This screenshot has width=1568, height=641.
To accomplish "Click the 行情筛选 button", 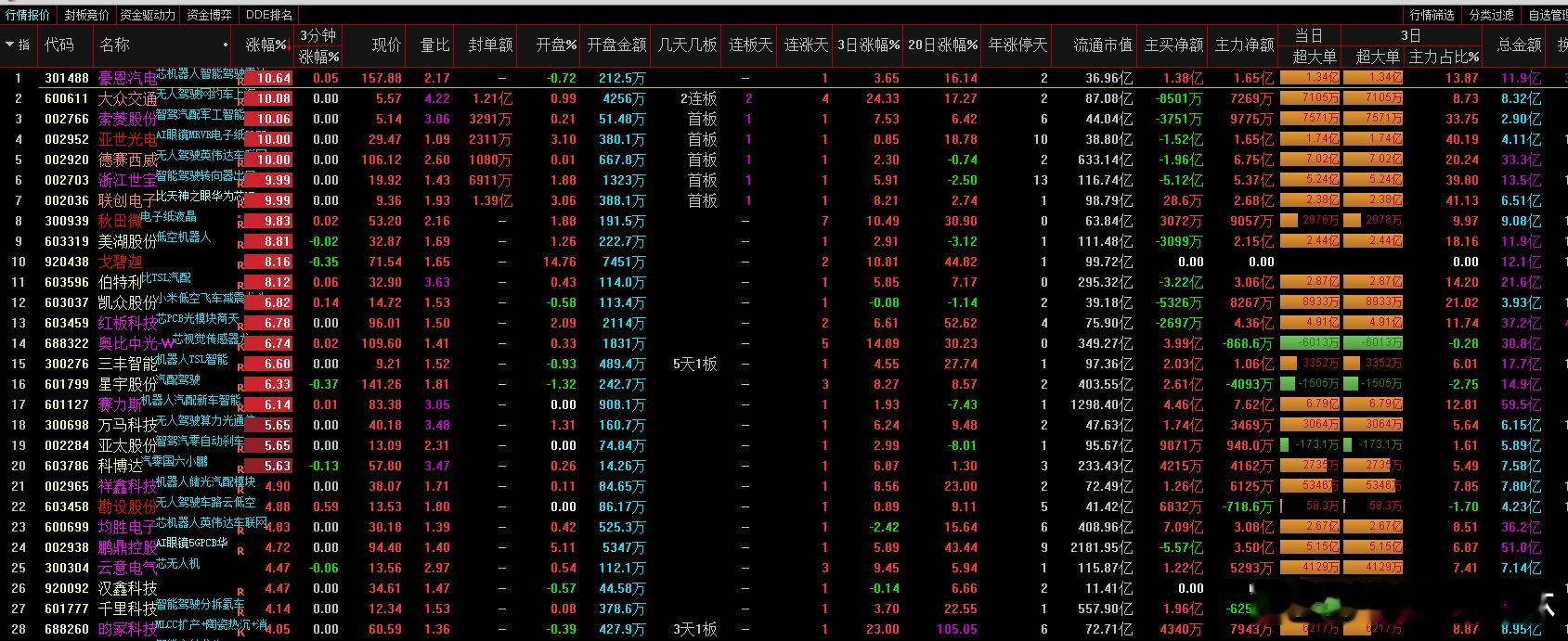I will pos(1432,15).
